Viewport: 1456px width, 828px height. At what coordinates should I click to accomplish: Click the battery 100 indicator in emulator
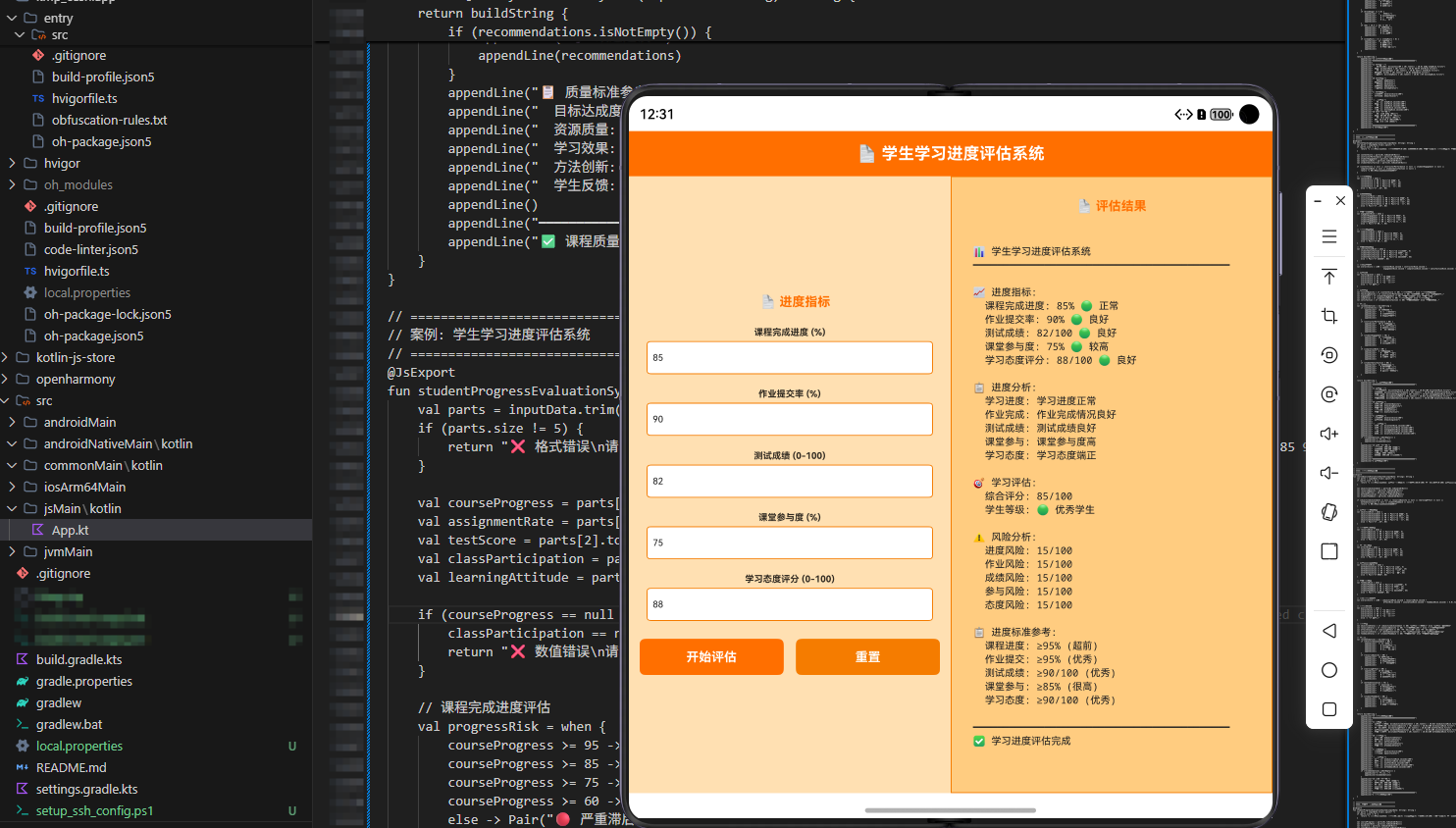pos(1222,115)
